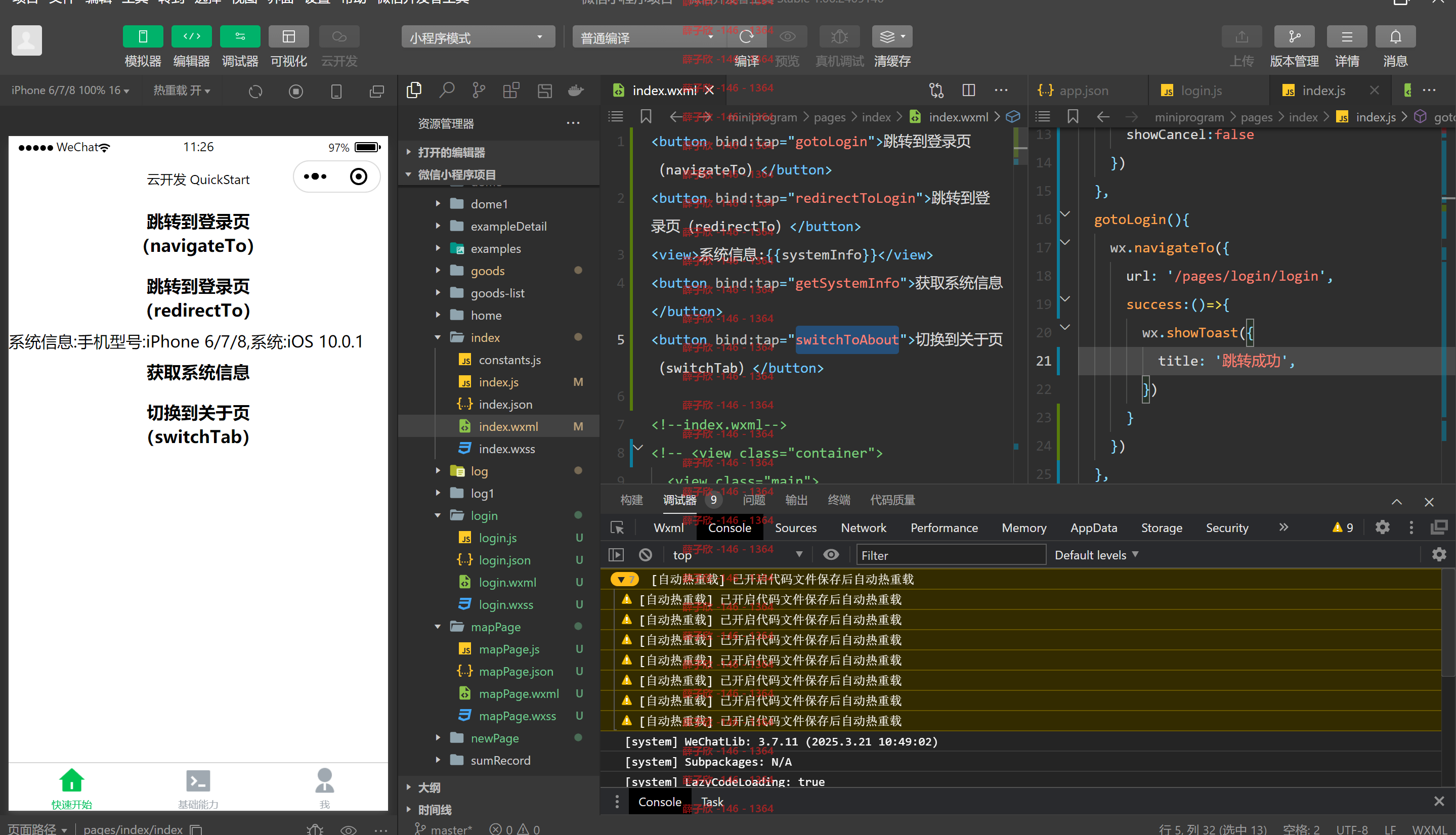Screen dimensions: 1456x835
Task: Click the detach simulator window icon
Action: (376, 91)
